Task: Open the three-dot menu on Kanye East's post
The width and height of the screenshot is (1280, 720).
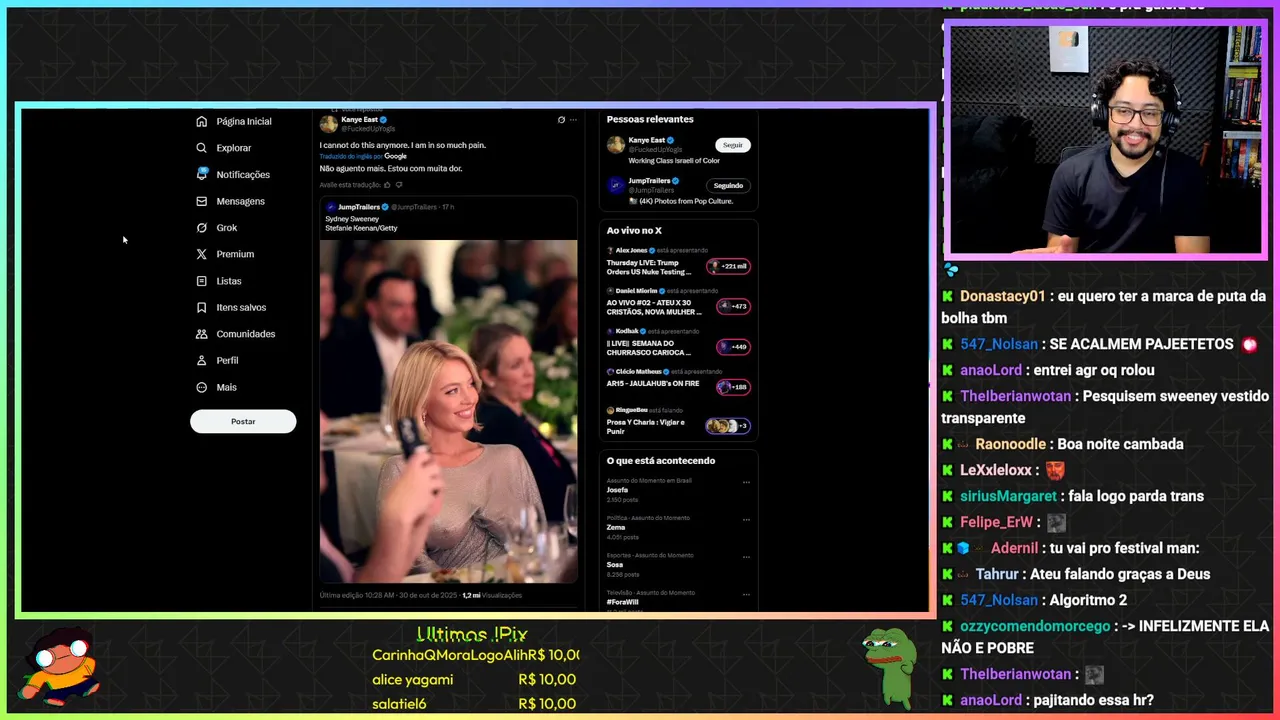Action: [573, 120]
